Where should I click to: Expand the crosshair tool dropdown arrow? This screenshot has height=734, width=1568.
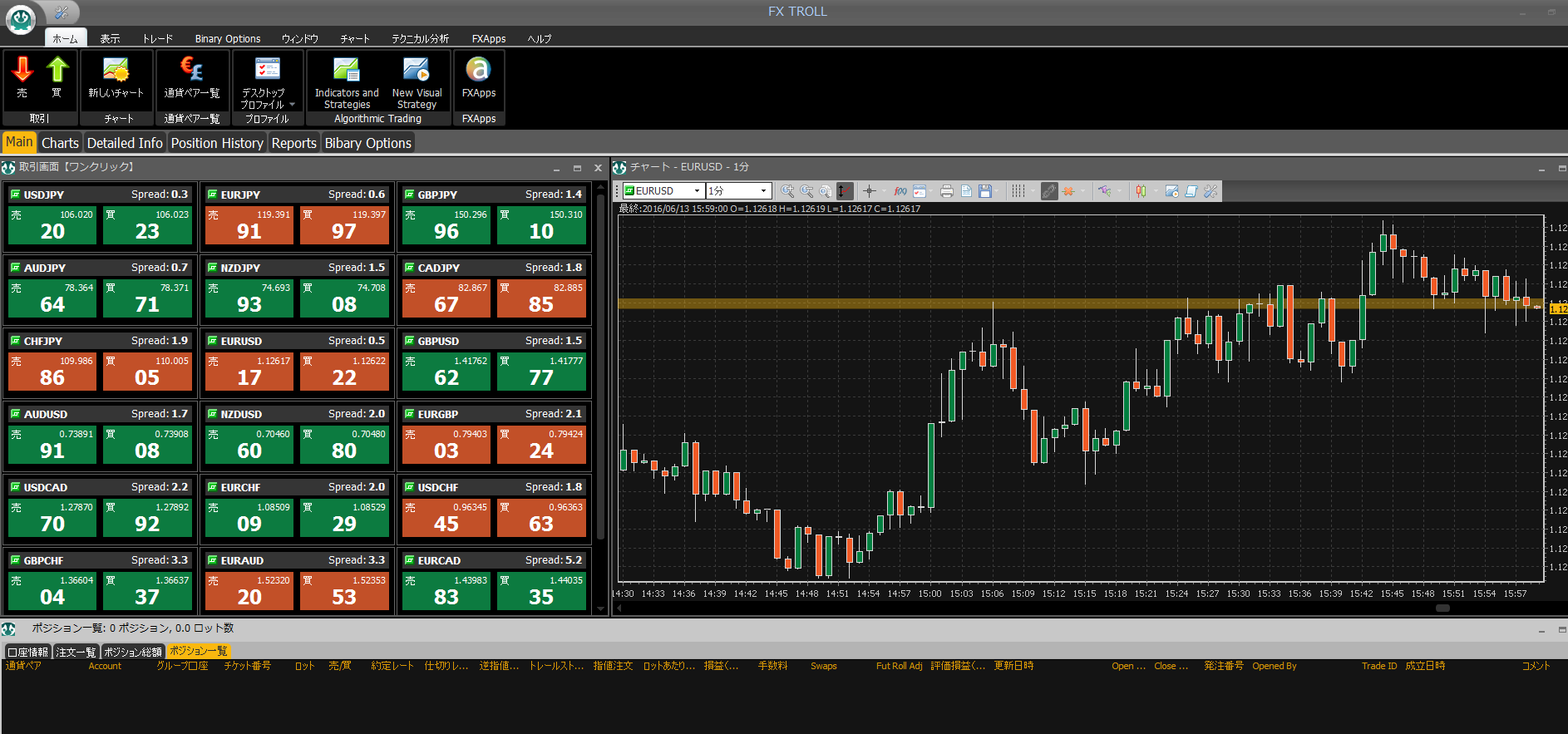tap(884, 191)
